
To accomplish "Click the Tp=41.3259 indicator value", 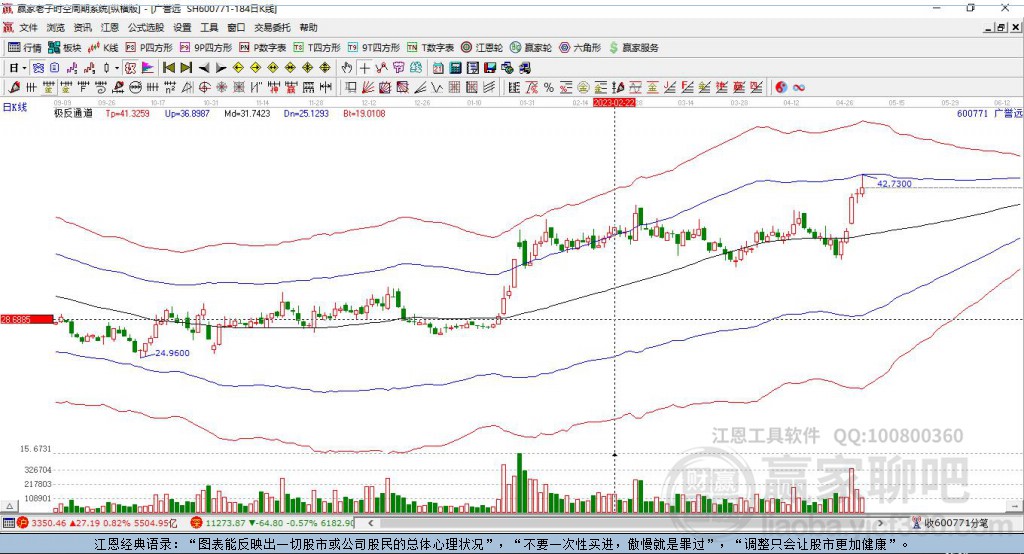I will (x=127, y=113).
